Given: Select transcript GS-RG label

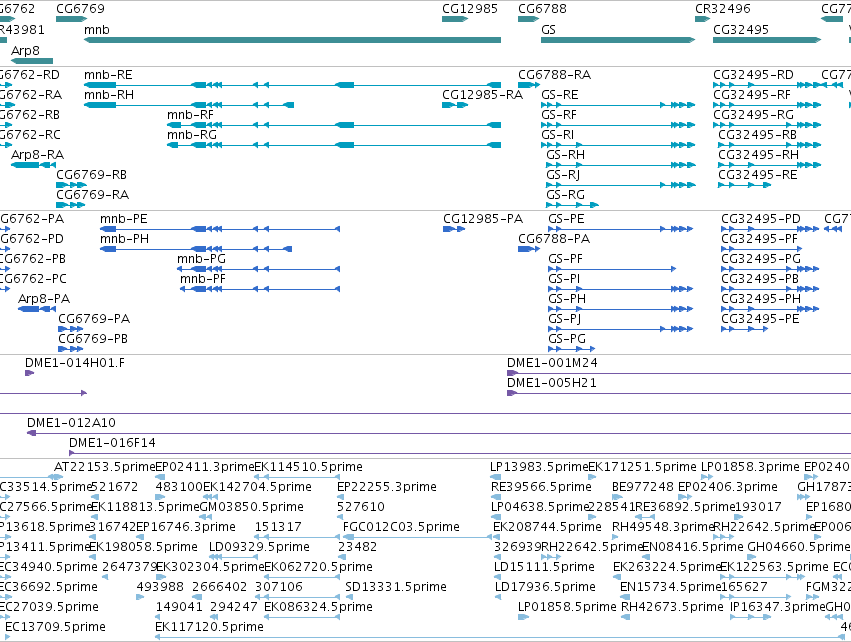Looking at the screenshot, I should pyautogui.click(x=566, y=195).
